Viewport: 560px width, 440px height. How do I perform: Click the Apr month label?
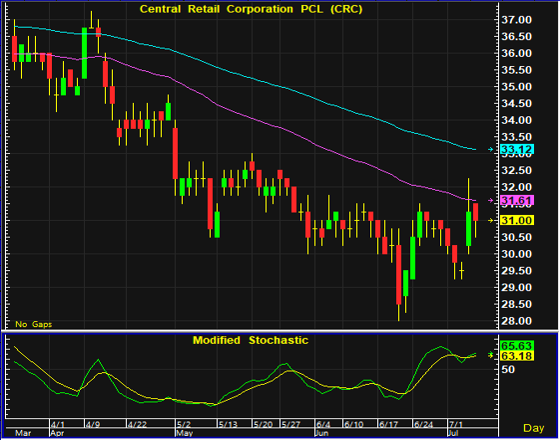pyautogui.click(x=56, y=433)
